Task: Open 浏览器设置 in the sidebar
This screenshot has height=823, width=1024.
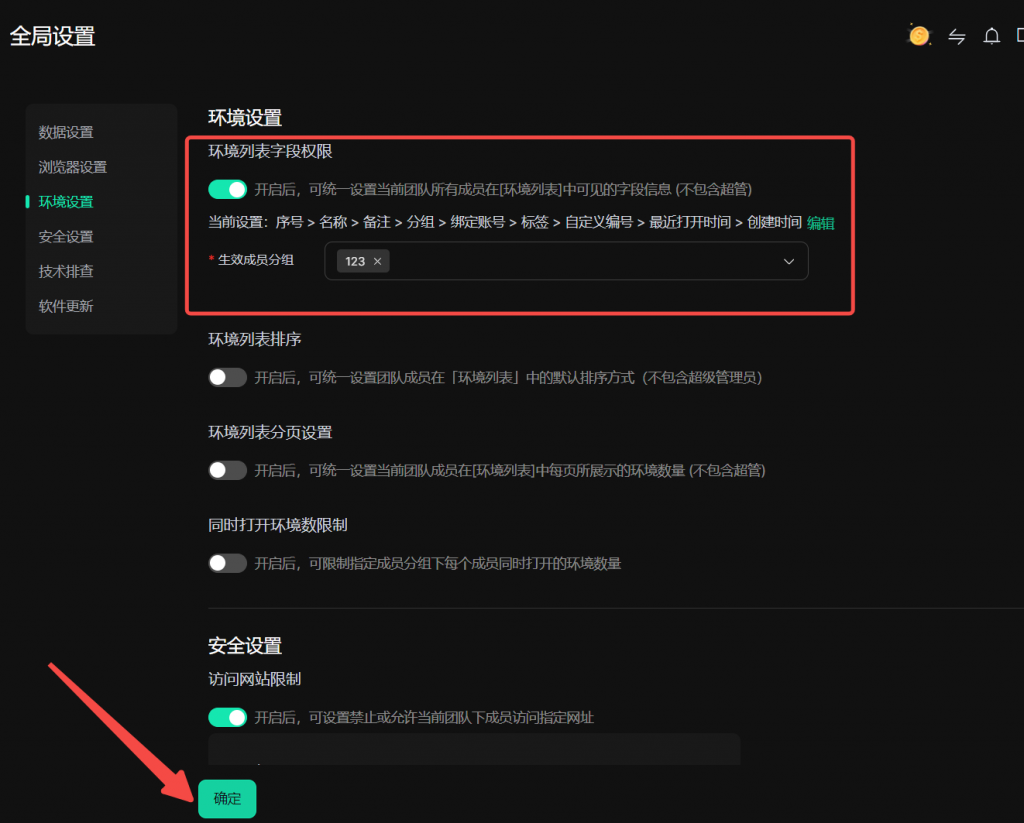Action: 72,167
